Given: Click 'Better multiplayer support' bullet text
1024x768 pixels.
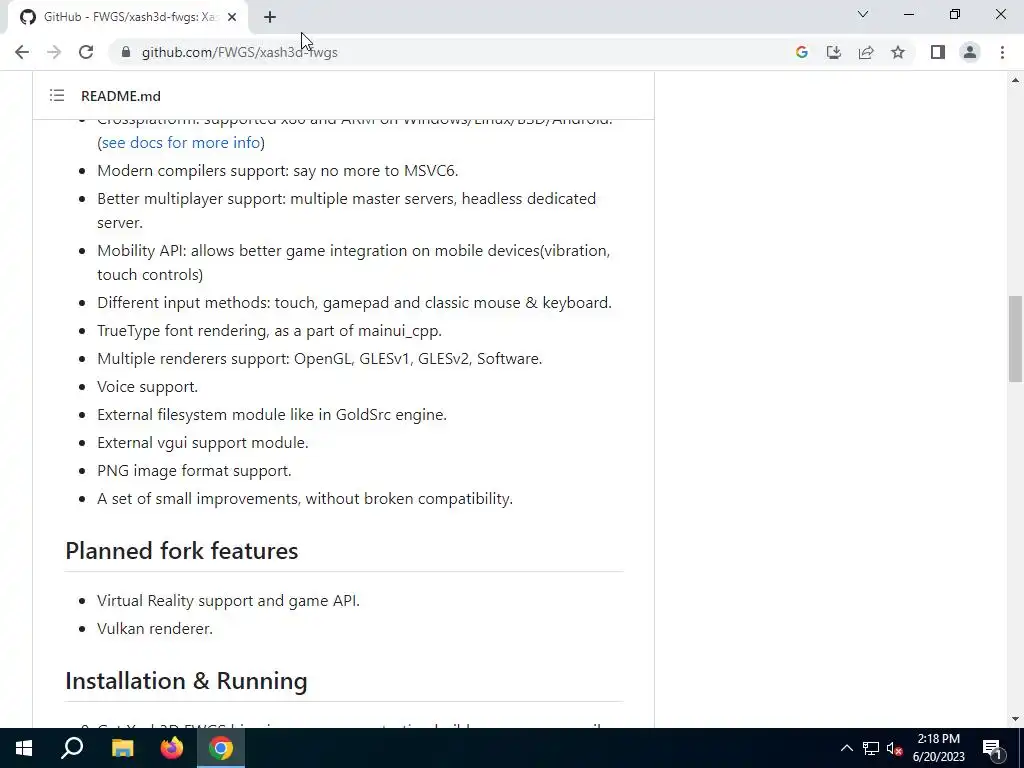Looking at the screenshot, I should (346, 210).
